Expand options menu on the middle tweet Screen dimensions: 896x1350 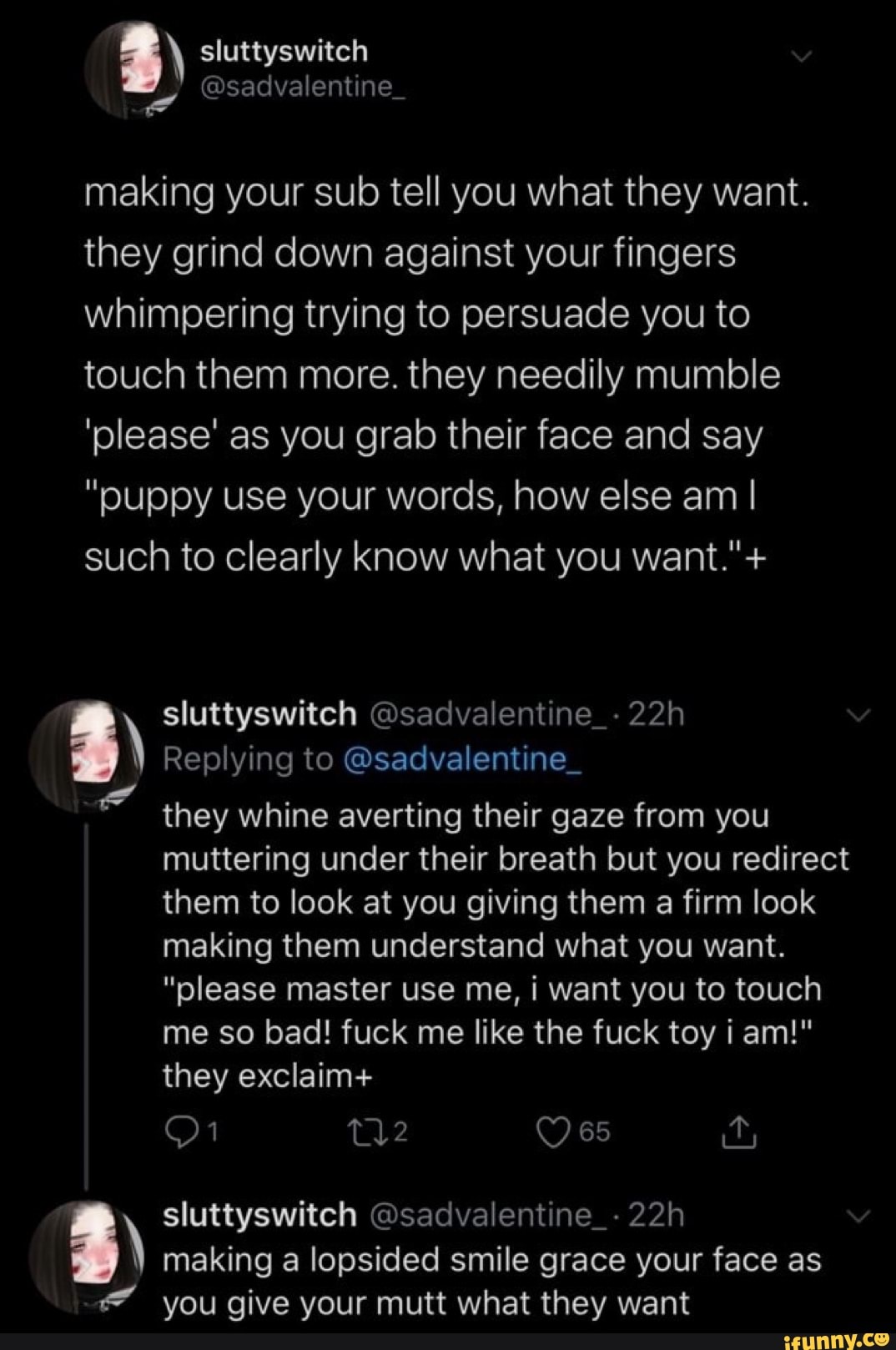pyautogui.click(x=858, y=713)
